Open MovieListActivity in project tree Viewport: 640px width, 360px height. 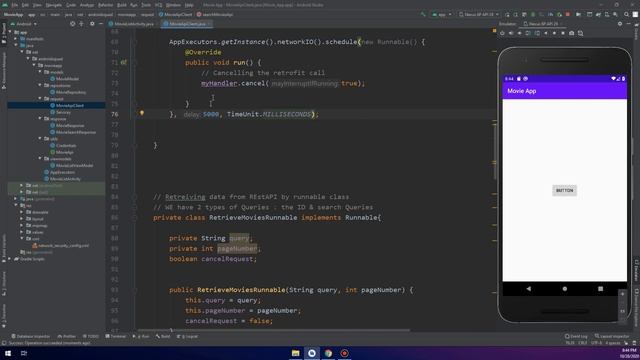point(65,179)
